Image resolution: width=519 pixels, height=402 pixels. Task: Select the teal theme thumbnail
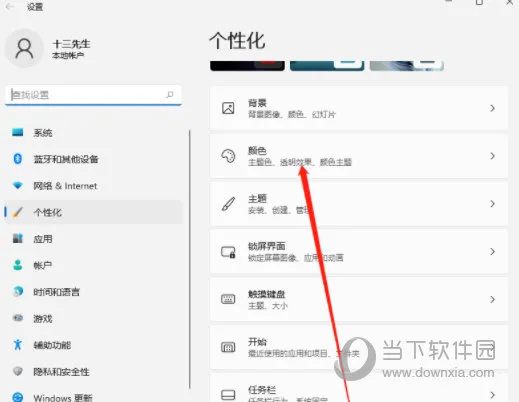(327, 66)
